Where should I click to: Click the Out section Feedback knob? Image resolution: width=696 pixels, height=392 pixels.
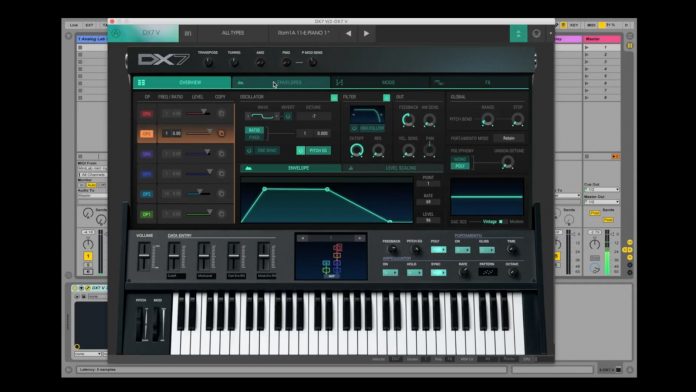point(408,119)
